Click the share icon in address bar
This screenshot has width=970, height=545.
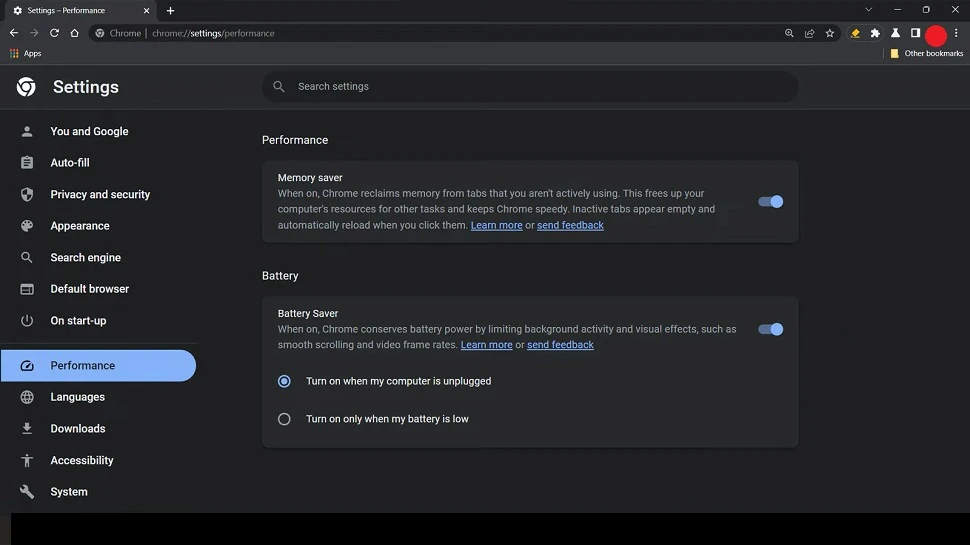[809, 33]
